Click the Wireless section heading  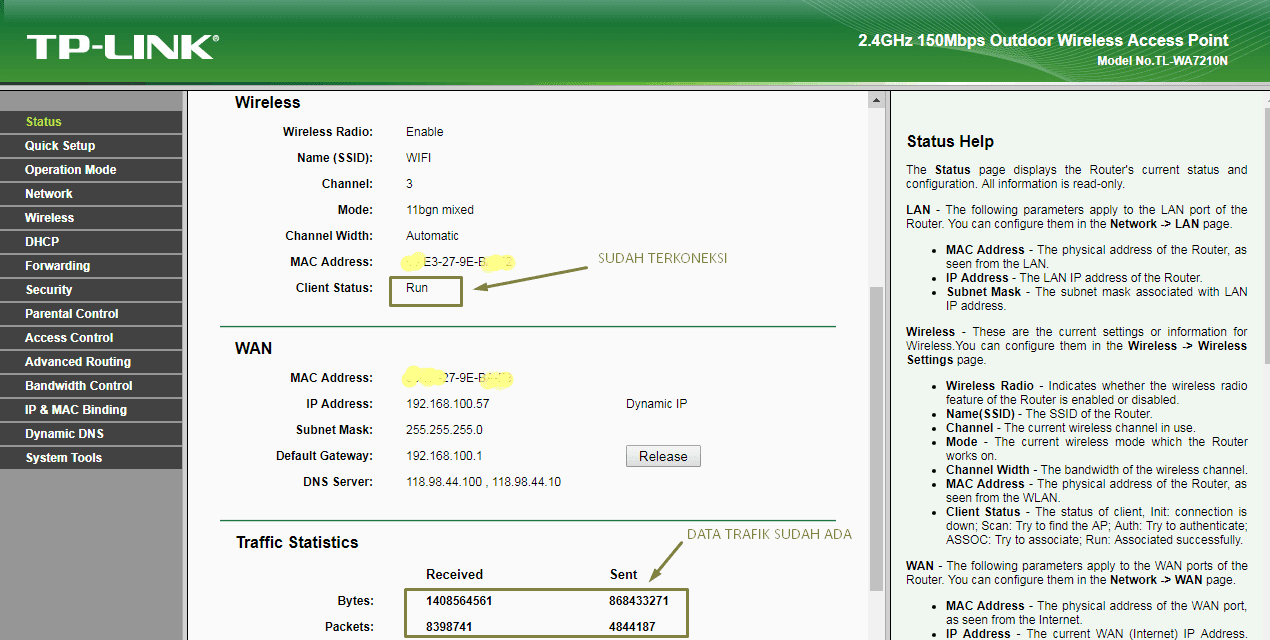(268, 102)
